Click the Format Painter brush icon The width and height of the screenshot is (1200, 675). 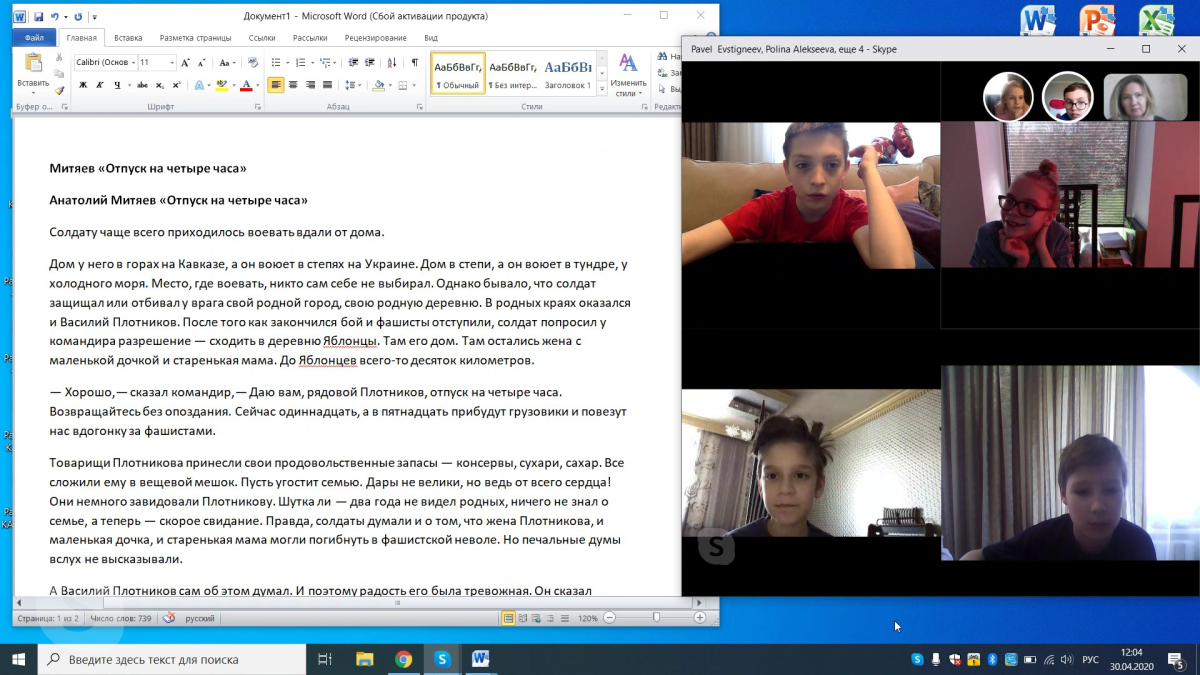59,90
